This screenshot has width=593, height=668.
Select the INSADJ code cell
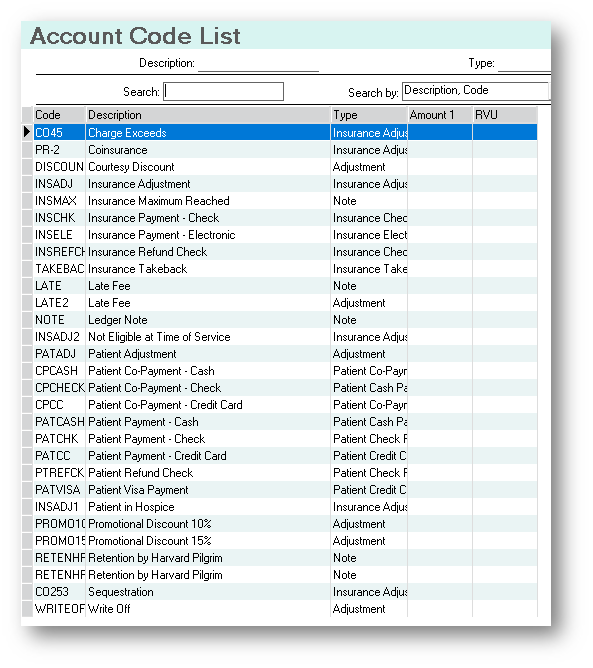point(60,184)
